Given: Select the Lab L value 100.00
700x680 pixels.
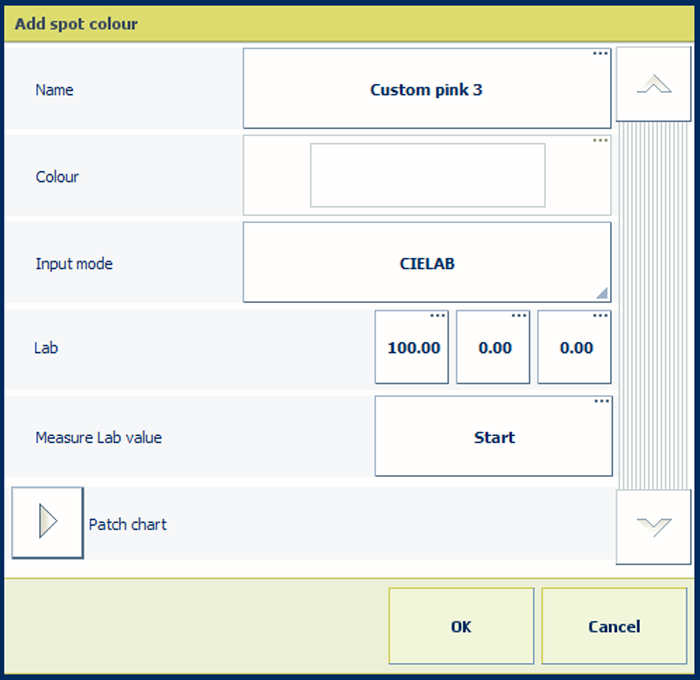Looking at the screenshot, I should click(412, 349).
